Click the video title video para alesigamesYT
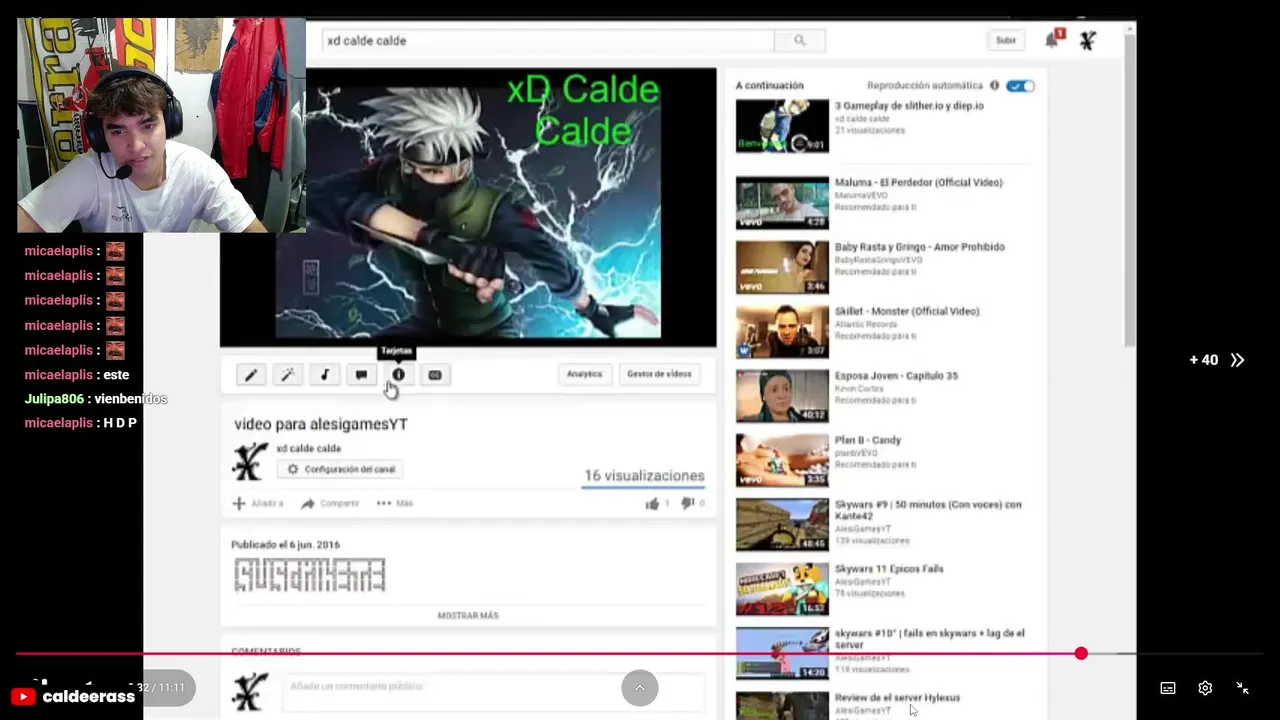Screen dimensions: 1280x720 [x=320, y=424]
